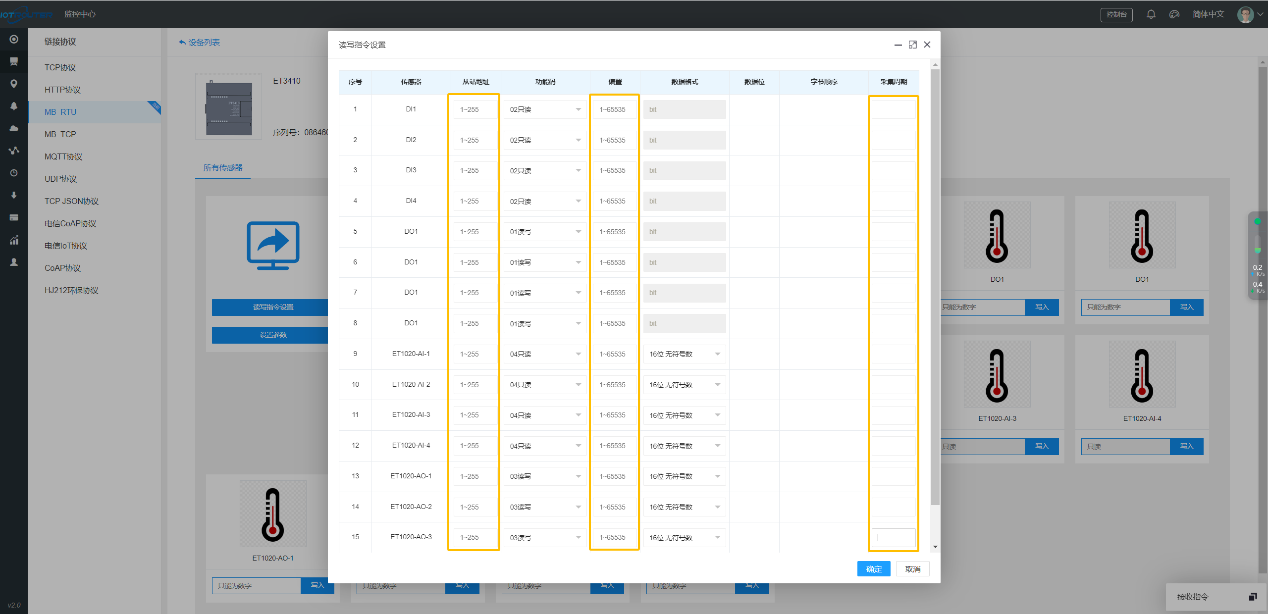This screenshot has height=614, width=1268.
Task: Expand function code dropdown for row 5 DO1
Action: click(x=546, y=232)
